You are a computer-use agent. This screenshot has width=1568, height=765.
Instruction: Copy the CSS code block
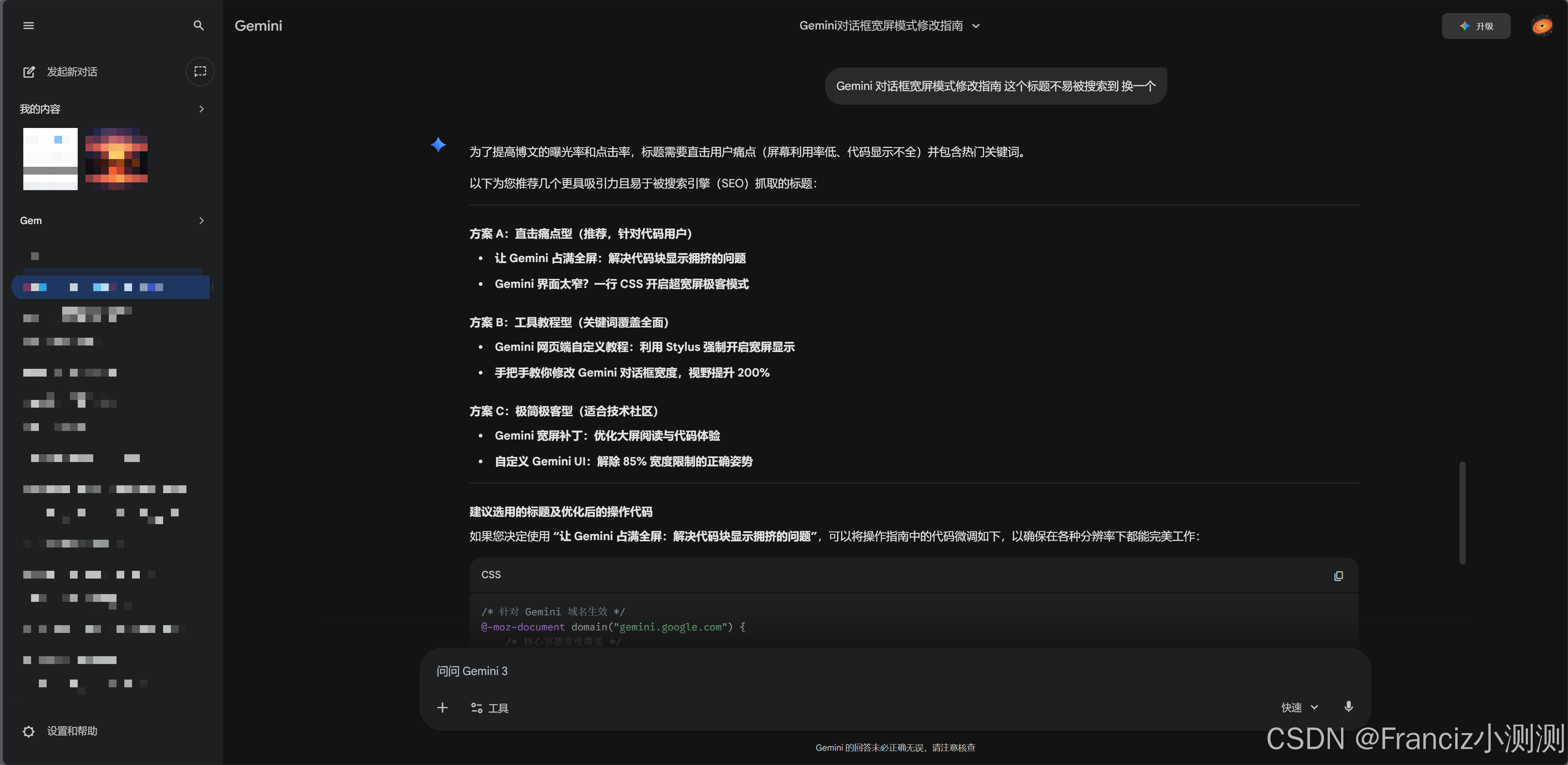[x=1338, y=576]
